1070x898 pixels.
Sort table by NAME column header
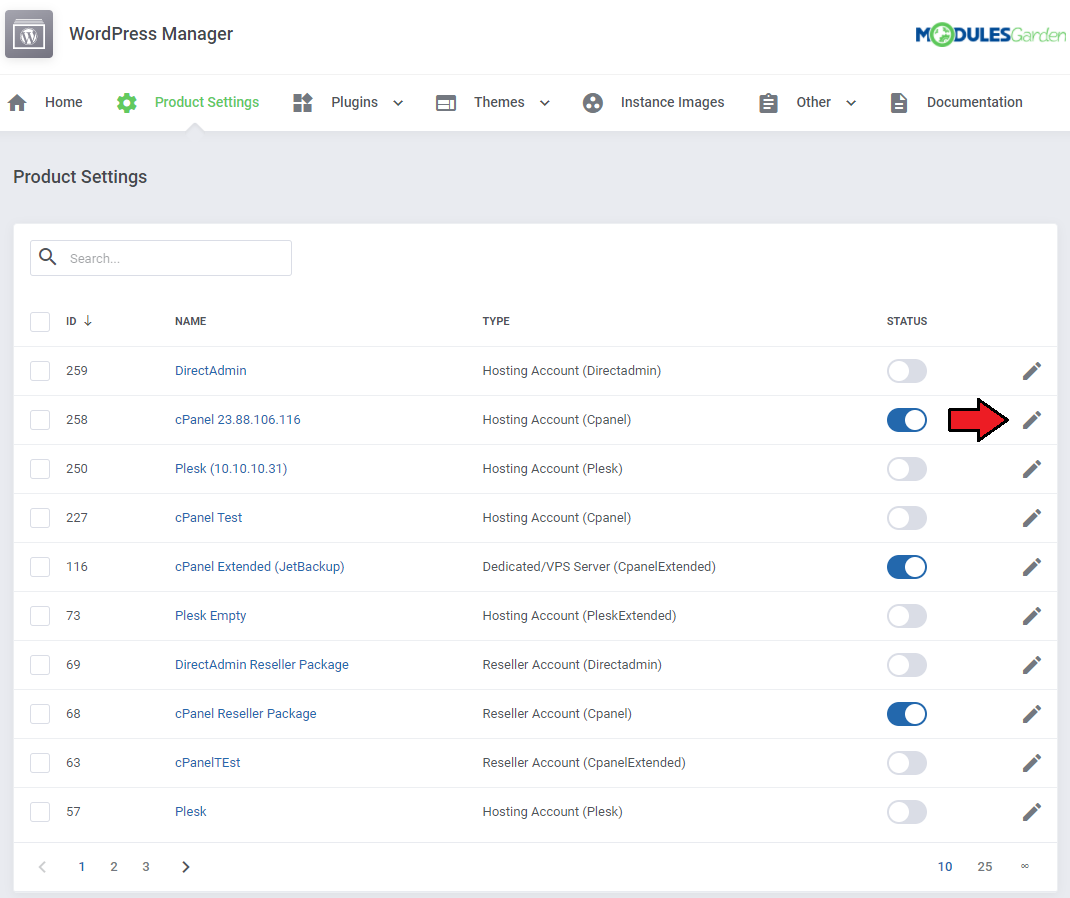pos(190,321)
